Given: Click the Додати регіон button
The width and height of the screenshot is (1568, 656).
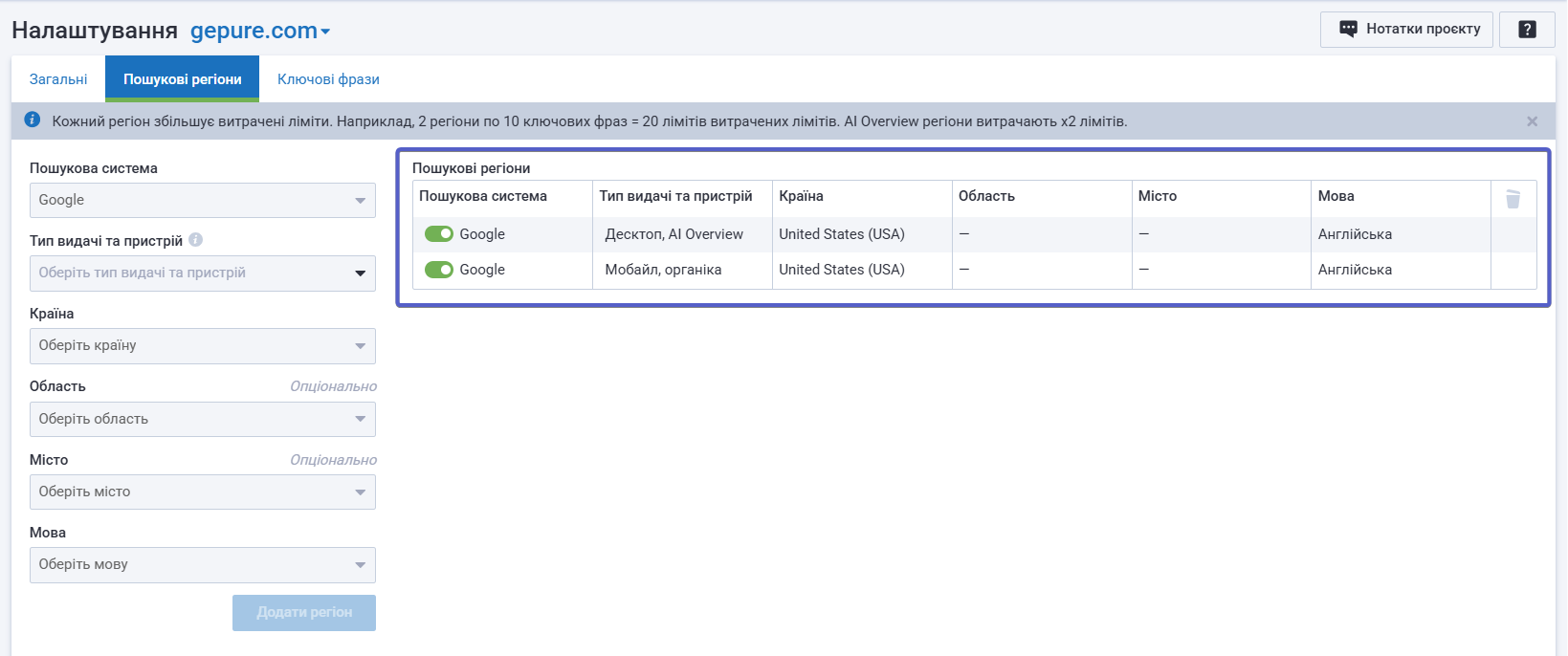Looking at the screenshot, I should (x=304, y=613).
